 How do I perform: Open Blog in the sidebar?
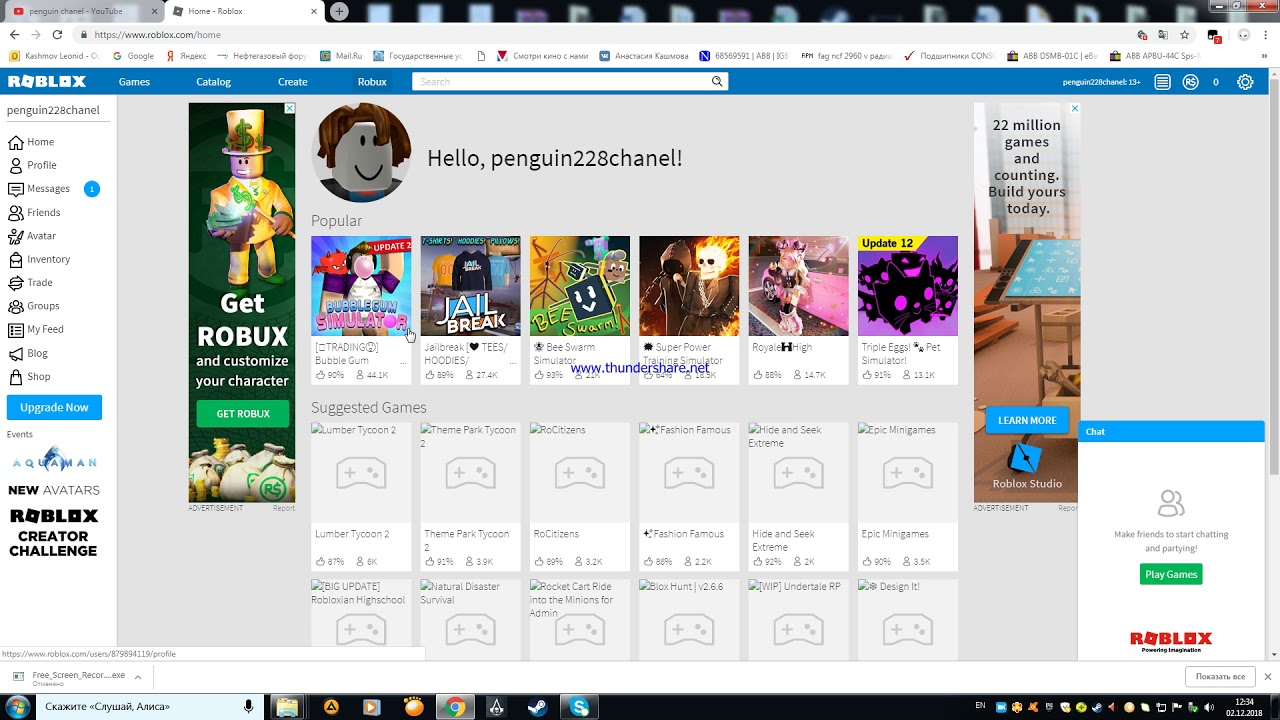[37, 353]
